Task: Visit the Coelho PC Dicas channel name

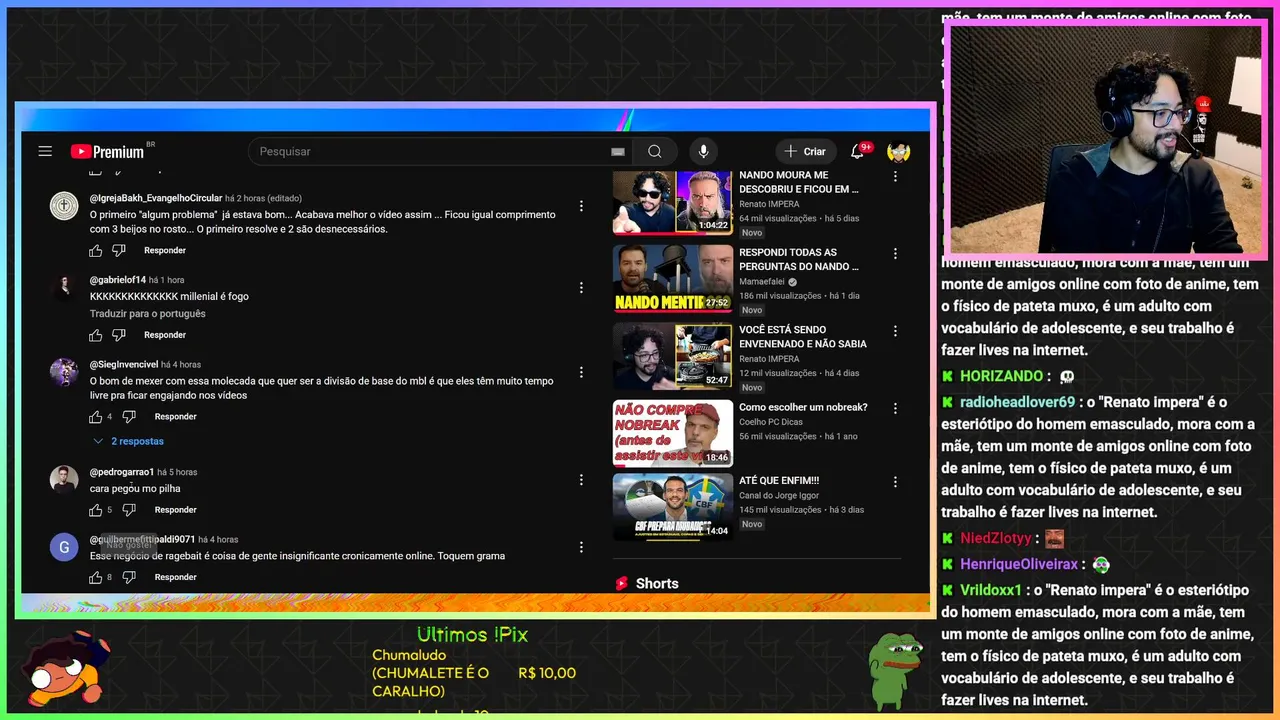Action: [x=773, y=422]
